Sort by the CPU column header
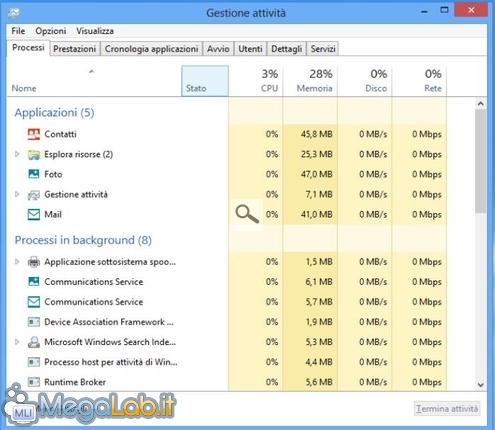The image size is (495, 430). [256, 81]
